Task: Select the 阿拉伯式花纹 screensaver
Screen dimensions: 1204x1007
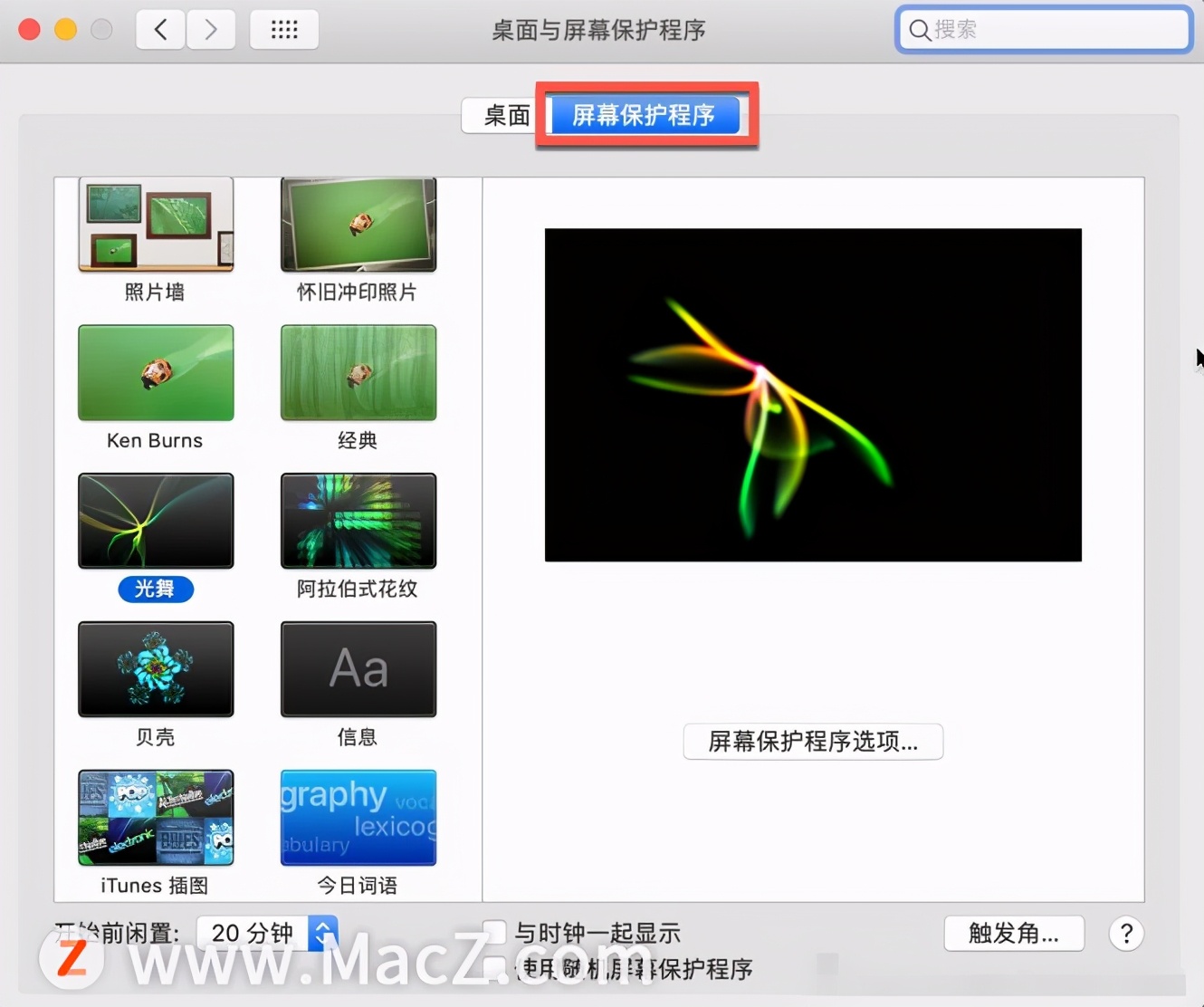Action: 358,521
